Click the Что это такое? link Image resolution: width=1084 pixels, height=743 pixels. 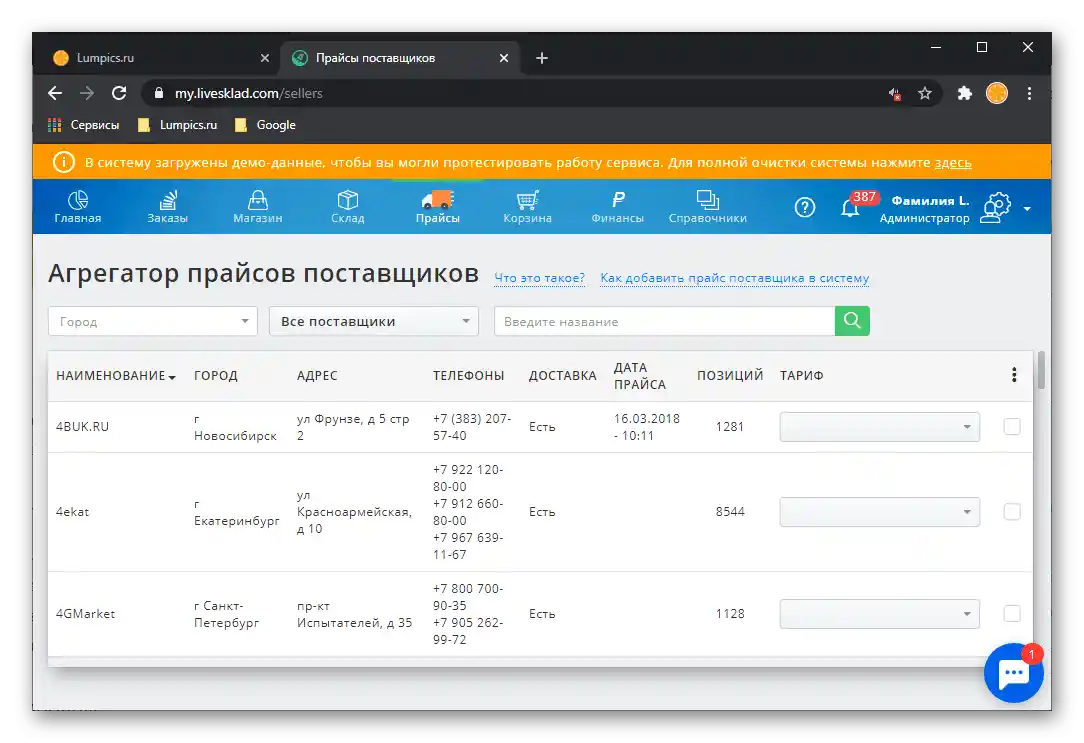click(x=540, y=278)
